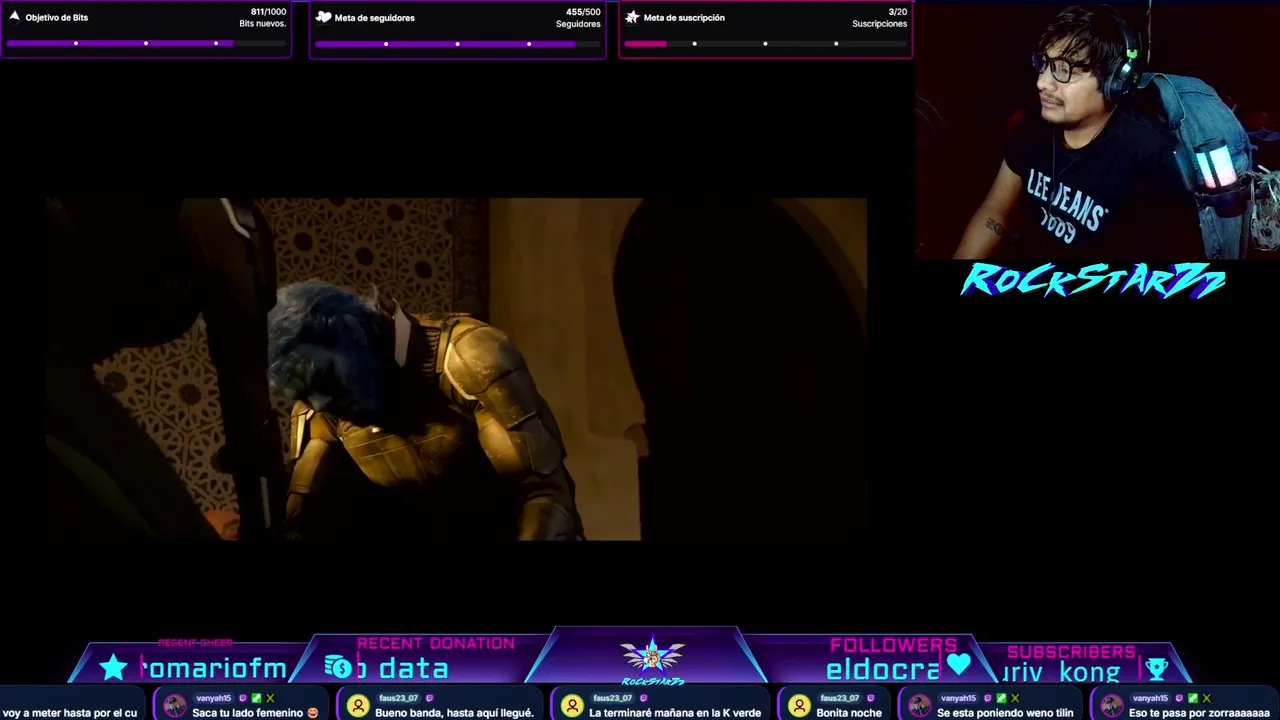Click the 'Bonita noche' chat message
Screen dimensions: 1280x720
pyautogui.click(x=849, y=713)
